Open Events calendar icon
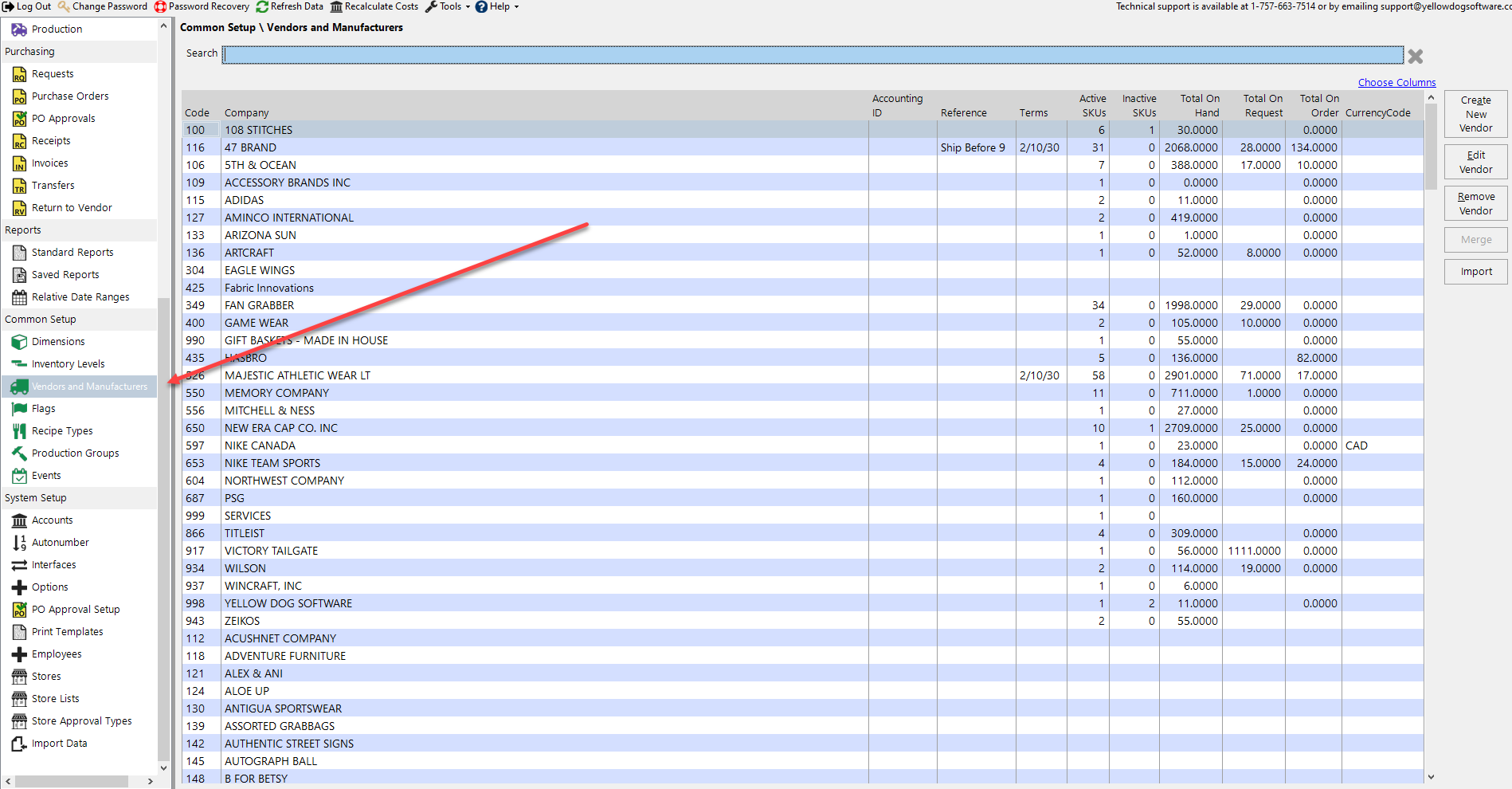Viewport: 1512px width, 789px height. (x=19, y=476)
